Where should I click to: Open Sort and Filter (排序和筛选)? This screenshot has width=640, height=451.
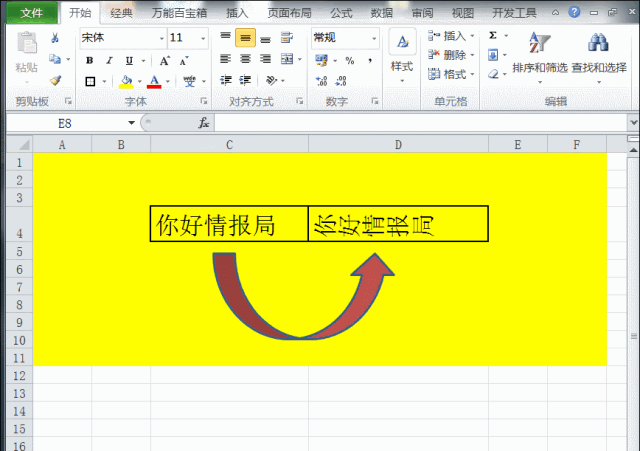pos(539,55)
